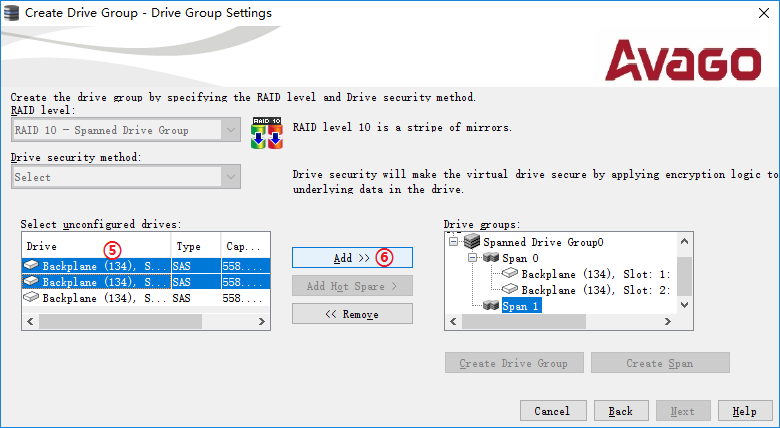Screen dimensions: 780x428
Task: Collapse the Span 0 tree node
Action: [x=473, y=257]
